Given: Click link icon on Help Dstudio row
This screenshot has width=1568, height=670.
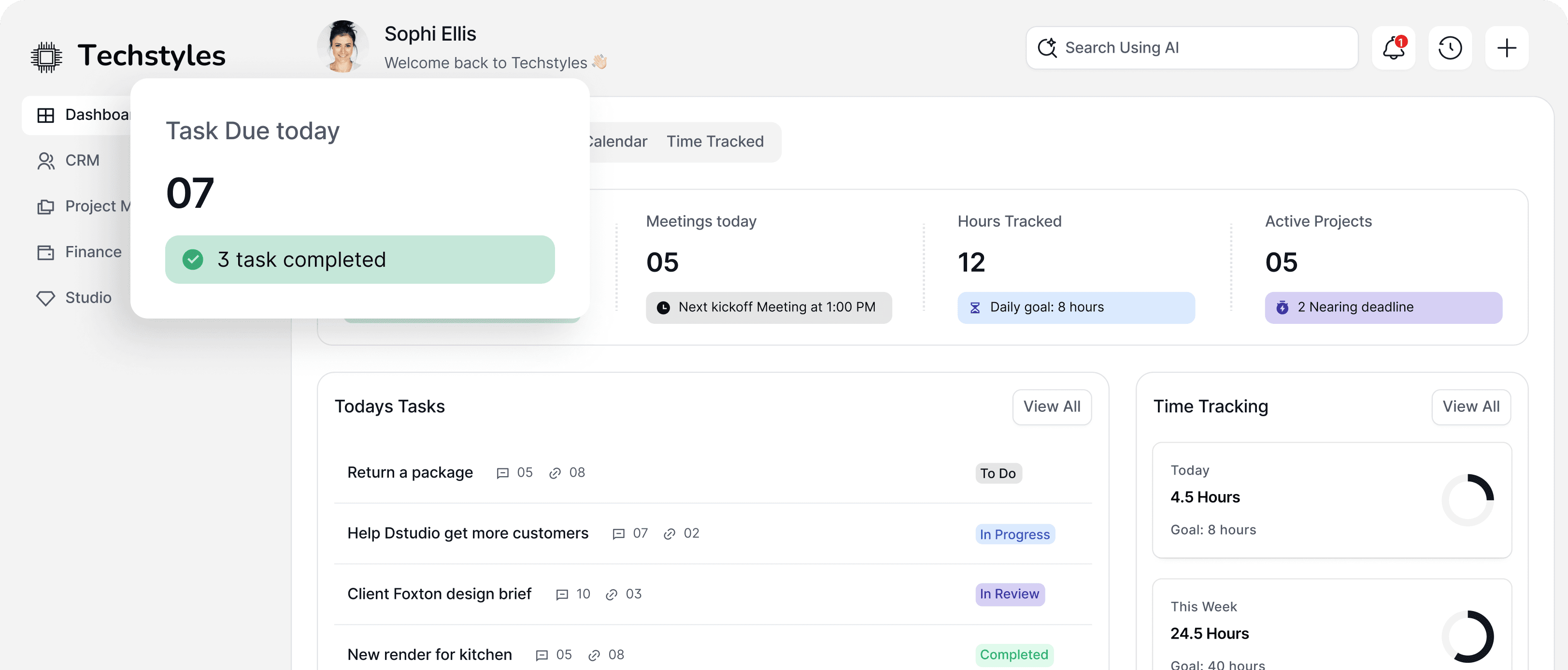Looking at the screenshot, I should (x=670, y=534).
